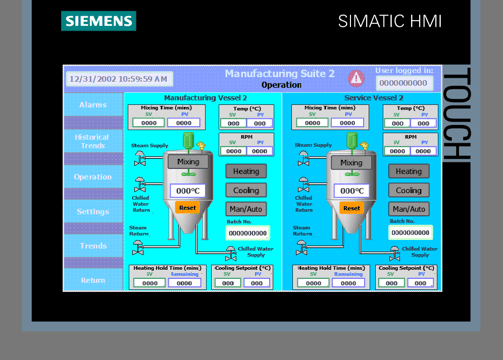The height and width of the screenshot is (360, 503).
Task: Set Temp SV for Manufacturing Vessel 2
Action: [233, 123]
